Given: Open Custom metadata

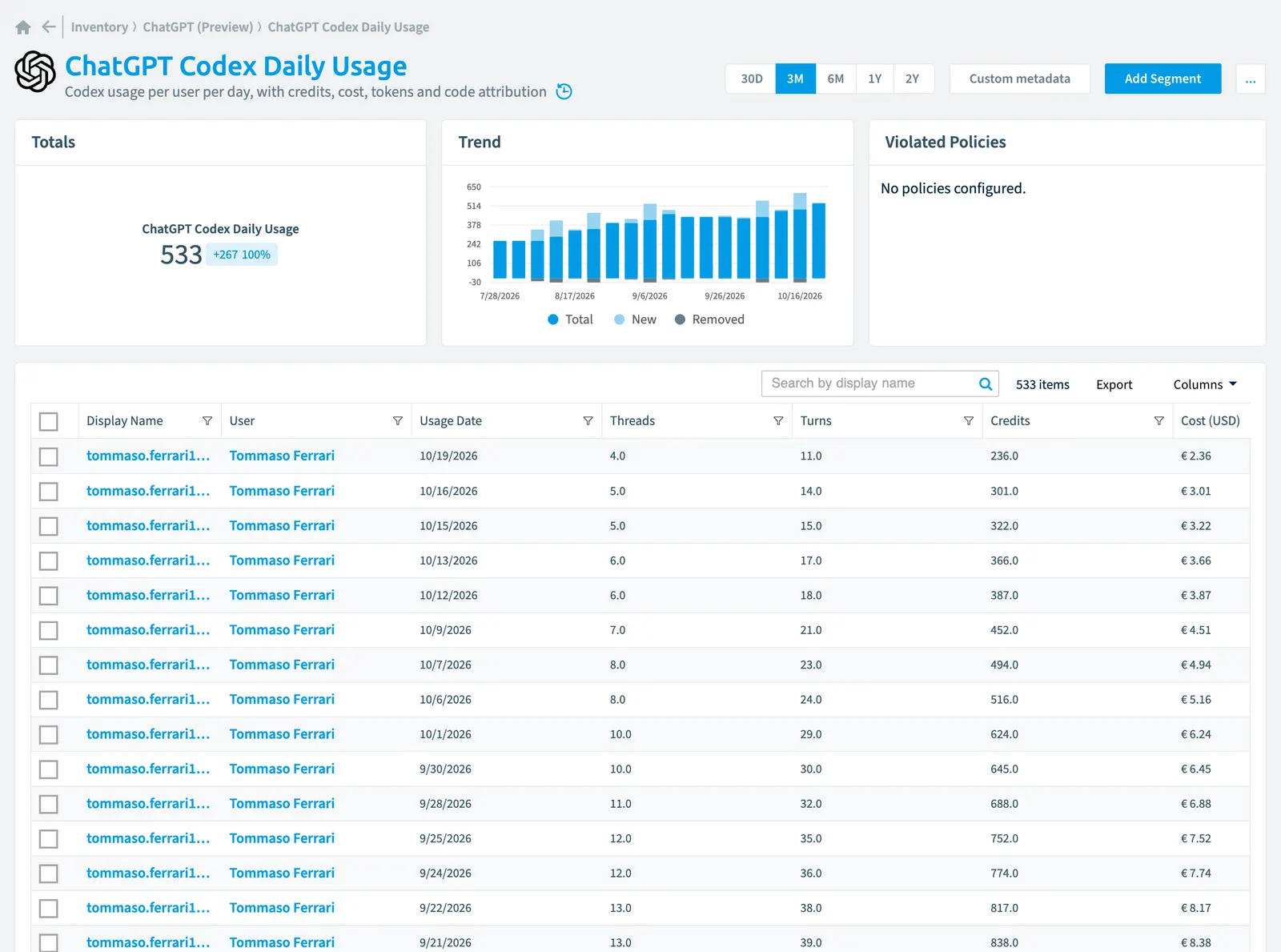Looking at the screenshot, I should click(1019, 78).
